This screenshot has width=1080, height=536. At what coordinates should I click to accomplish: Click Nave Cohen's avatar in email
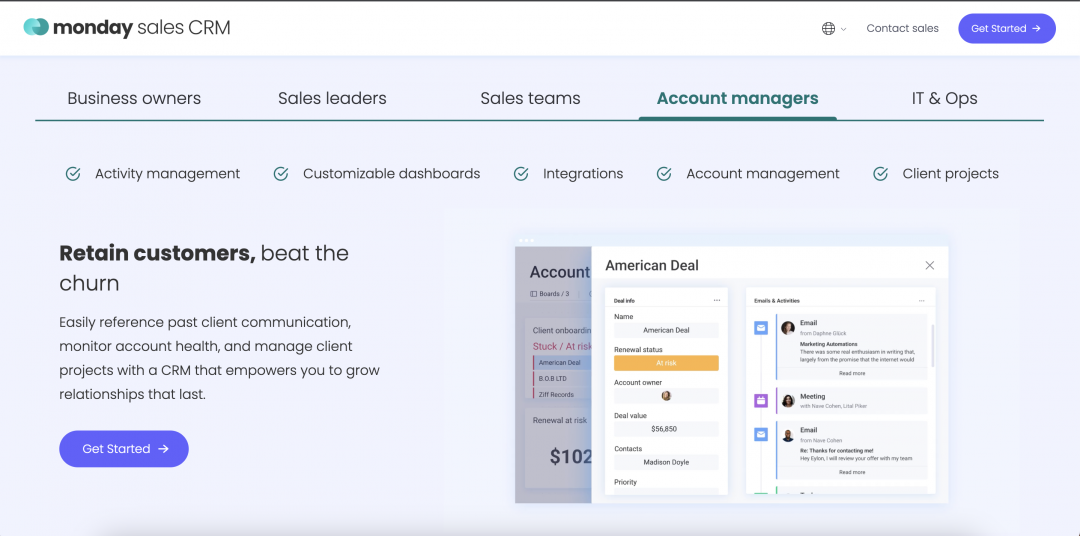[x=788, y=435]
